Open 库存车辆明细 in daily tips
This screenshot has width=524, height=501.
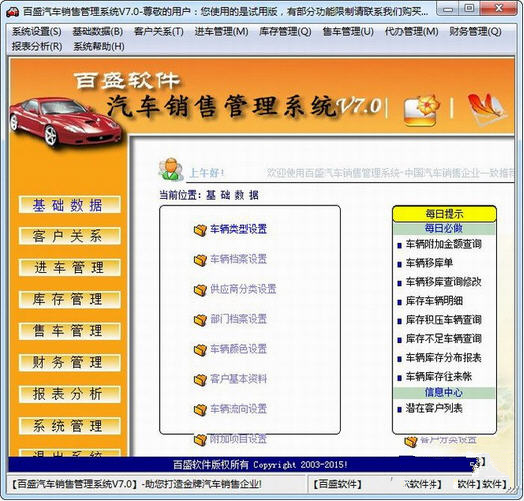click(434, 301)
